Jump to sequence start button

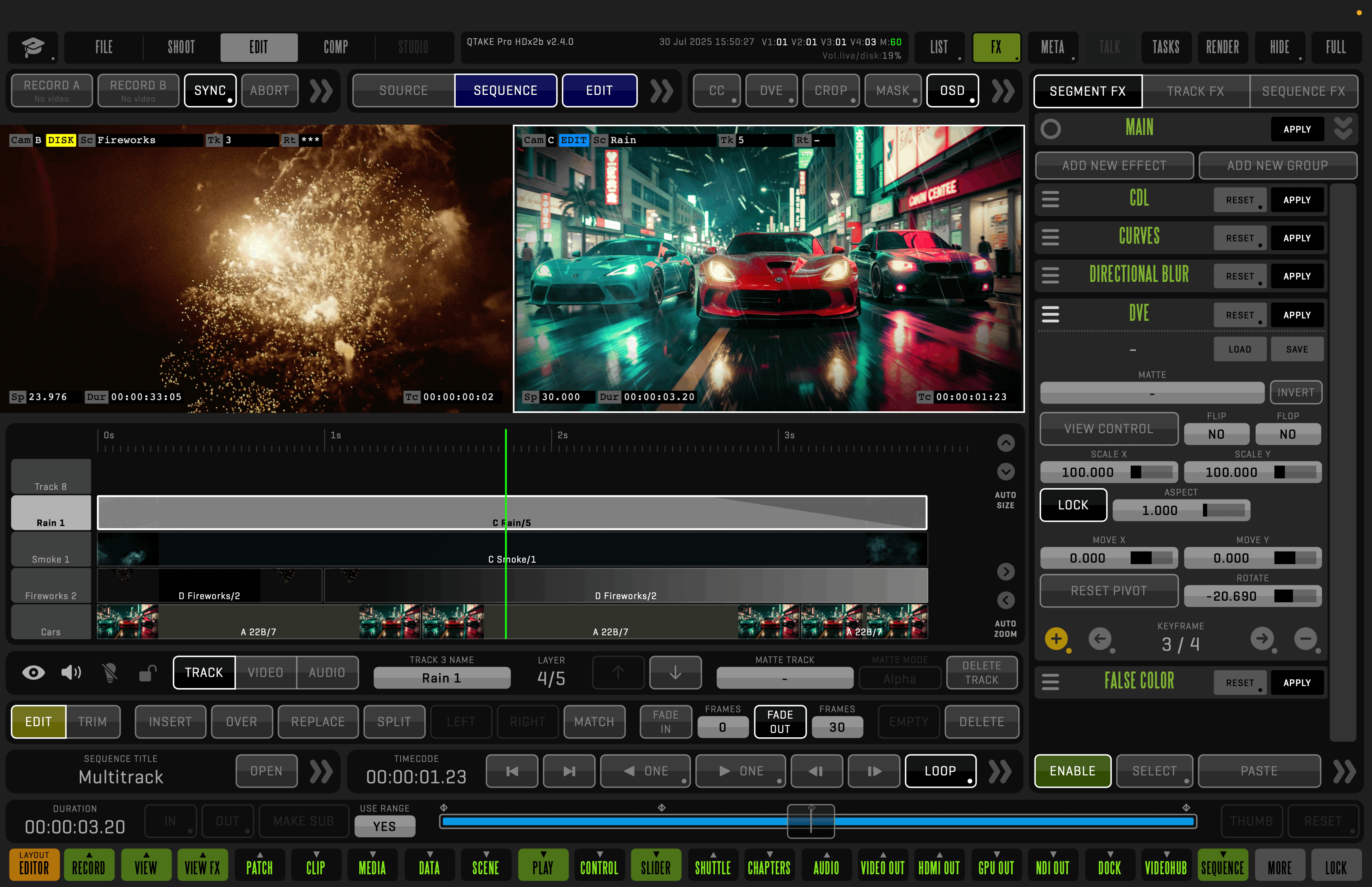[512, 771]
